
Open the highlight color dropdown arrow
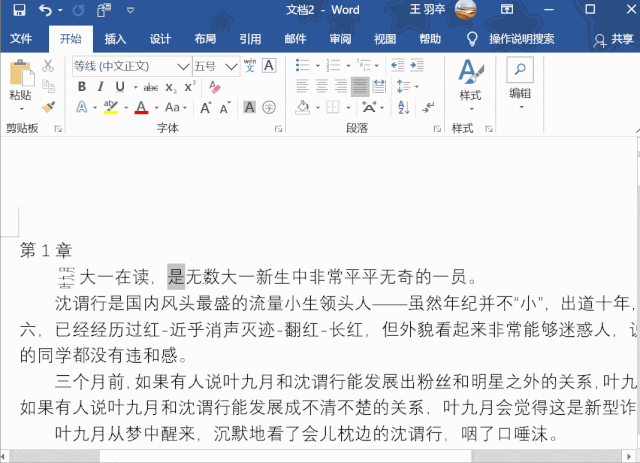pyautogui.click(x=126, y=108)
